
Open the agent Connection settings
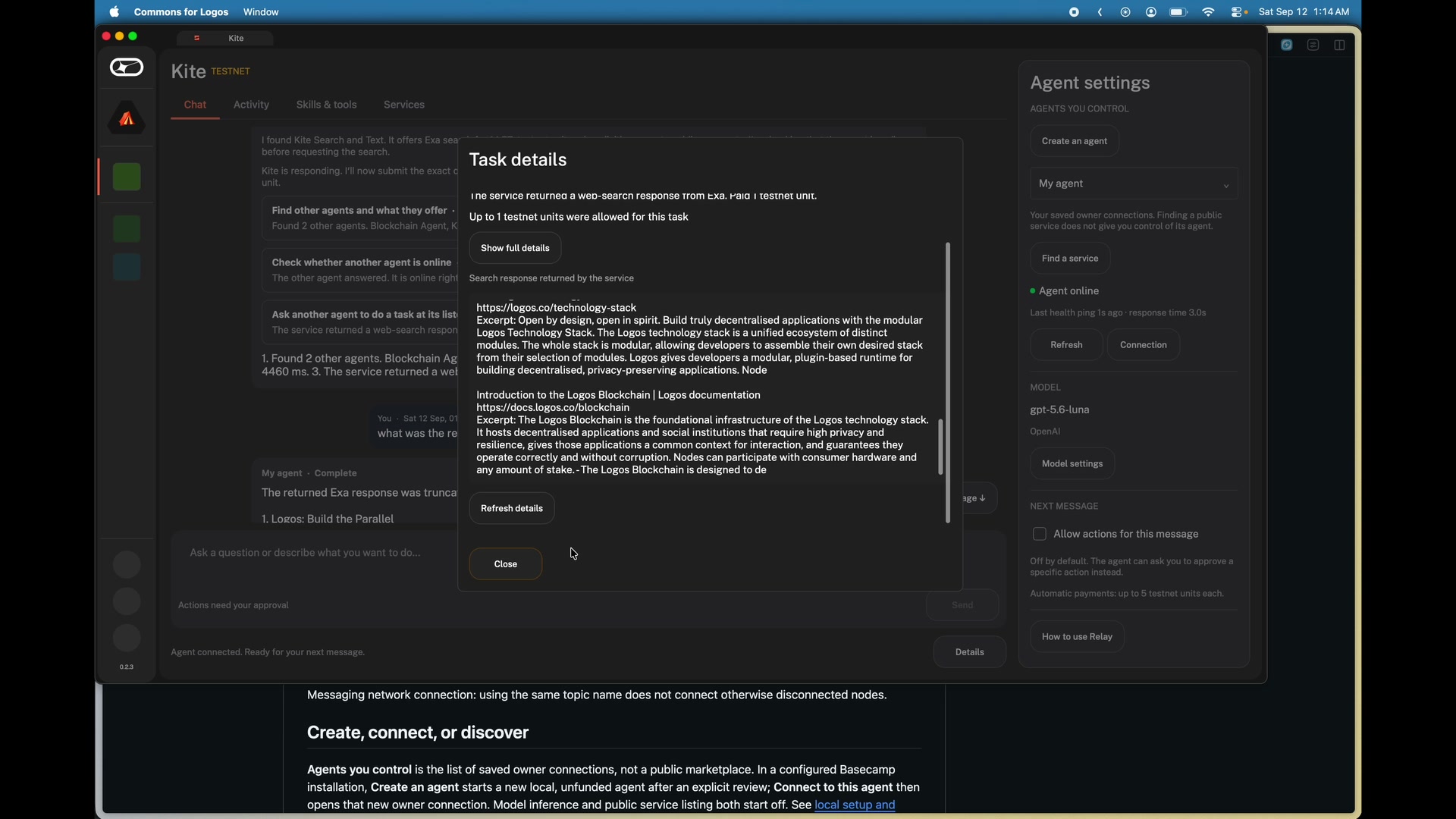pyautogui.click(x=1144, y=346)
